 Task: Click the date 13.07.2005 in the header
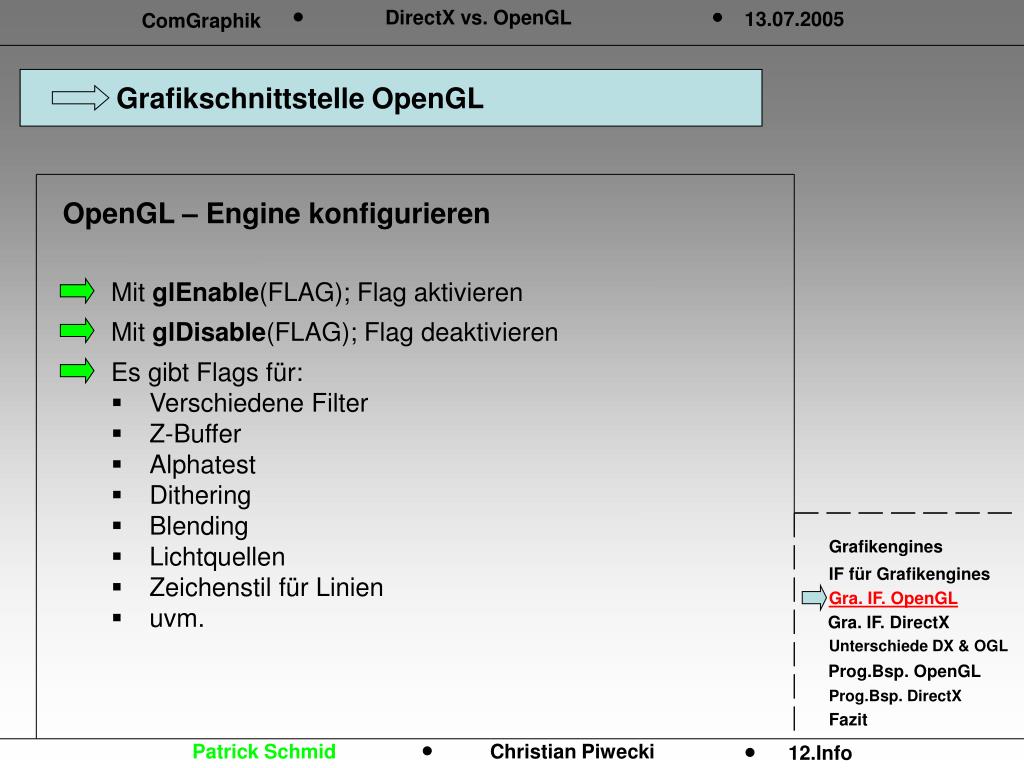click(x=794, y=19)
